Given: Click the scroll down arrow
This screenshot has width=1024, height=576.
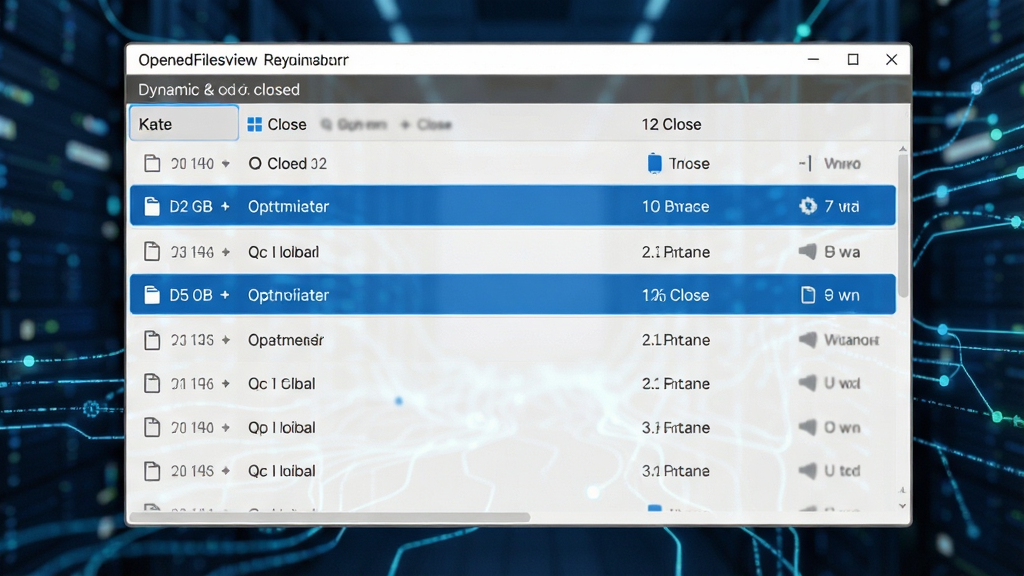Looking at the screenshot, I should (903, 505).
